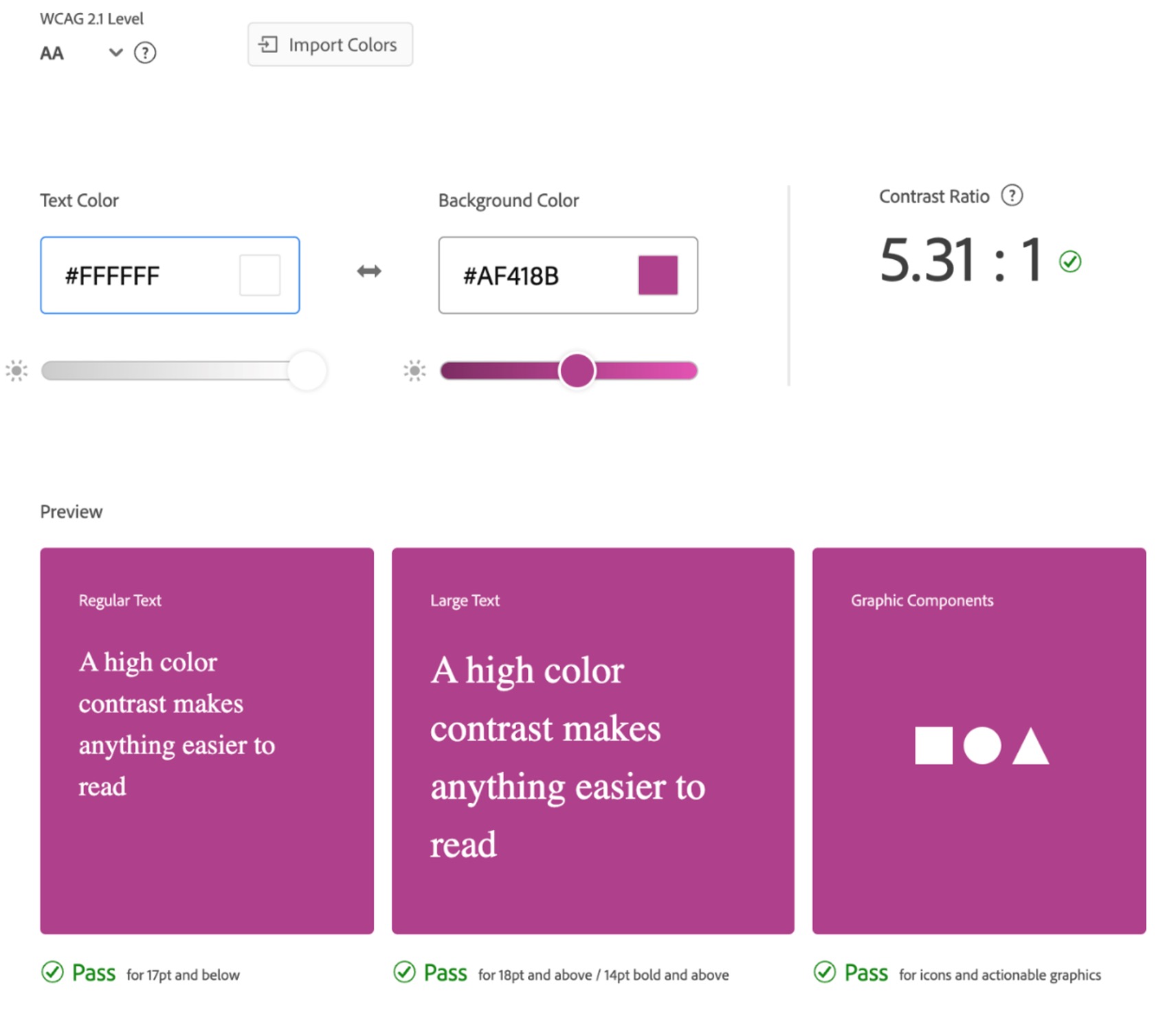The image size is (1176, 1027).
Task: Select the white text color swatch
Action: click(259, 275)
